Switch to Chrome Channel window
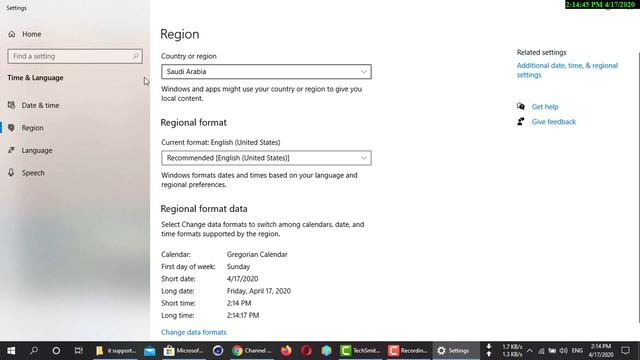Image resolution: width=640 pixels, height=360 pixels. pyautogui.click(x=251, y=351)
